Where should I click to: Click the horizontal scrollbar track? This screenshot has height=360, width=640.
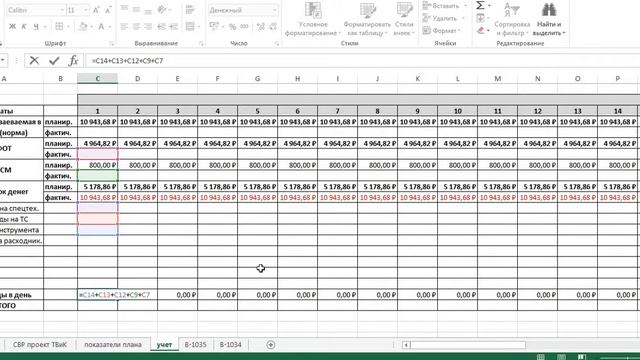click(467, 345)
